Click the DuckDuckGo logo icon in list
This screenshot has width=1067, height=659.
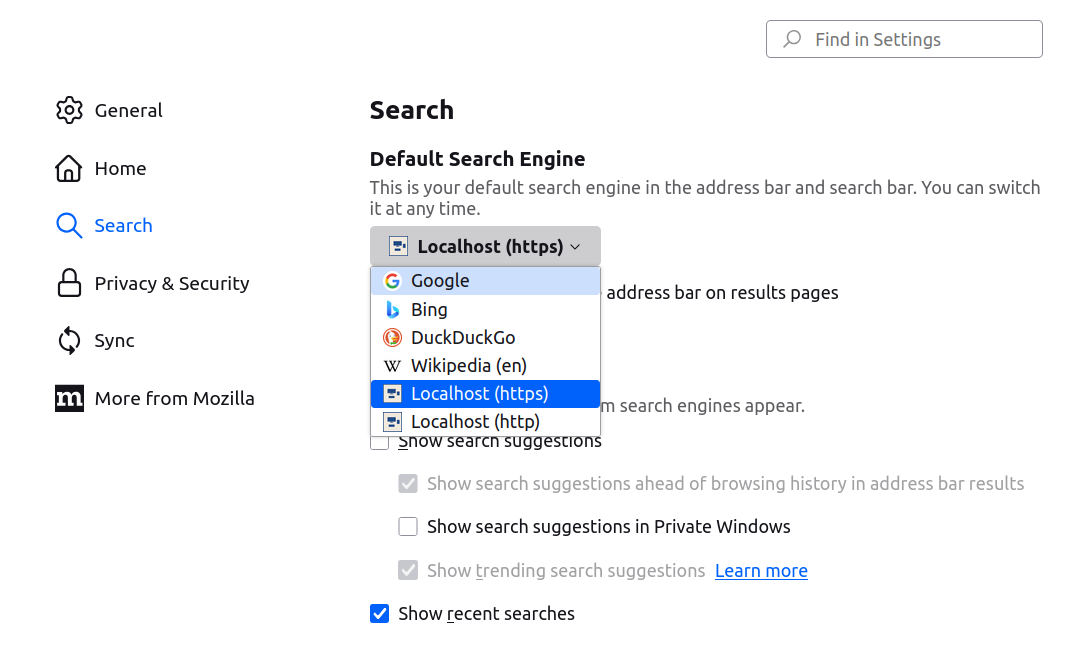[392, 338]
